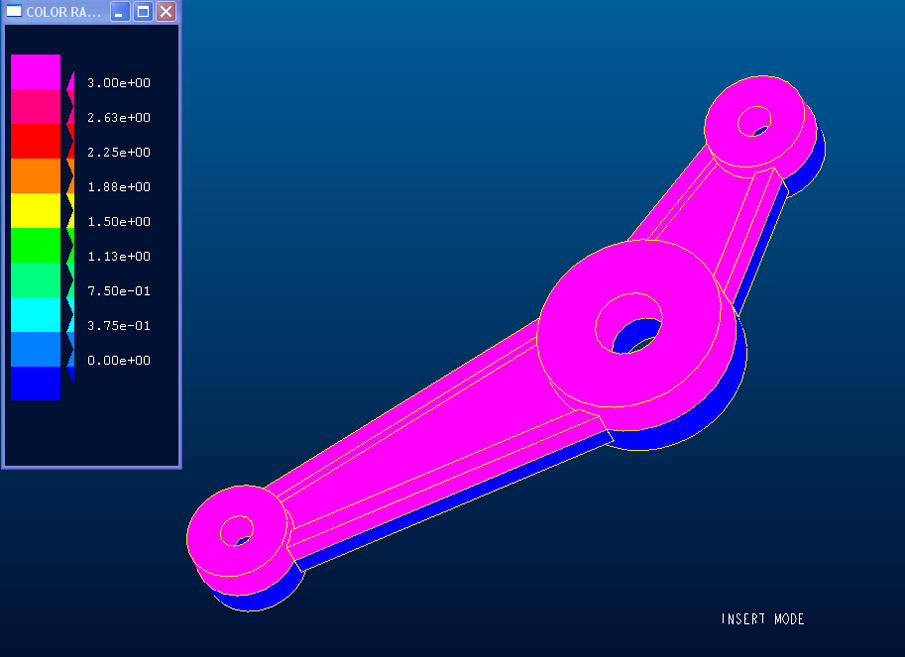
Task: Select the 1.13e+00 range value
Action: (x=119, y=256)
